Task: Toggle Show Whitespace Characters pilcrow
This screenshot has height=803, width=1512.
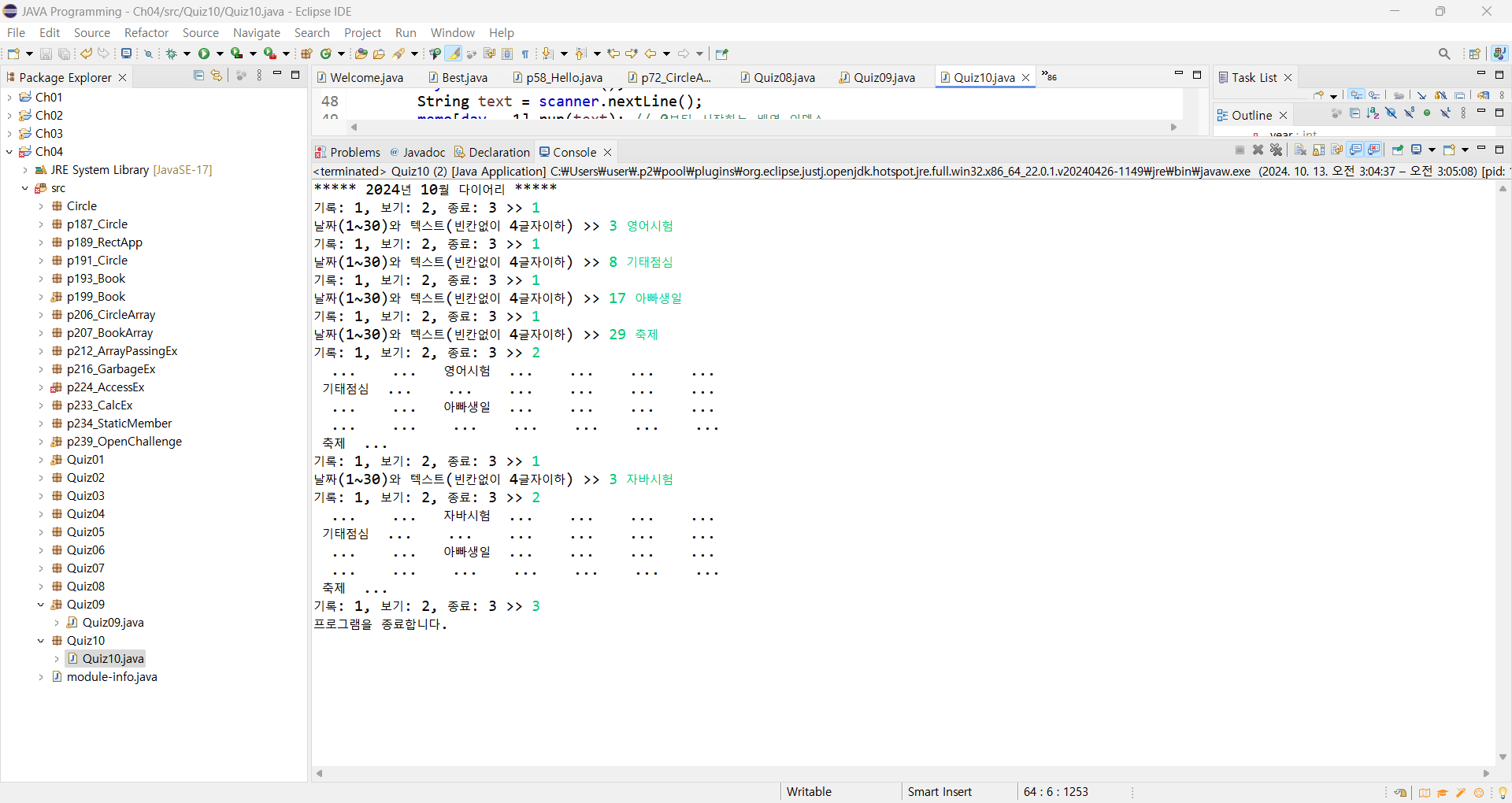Action: pyautogui.click(x=525, y=54)
